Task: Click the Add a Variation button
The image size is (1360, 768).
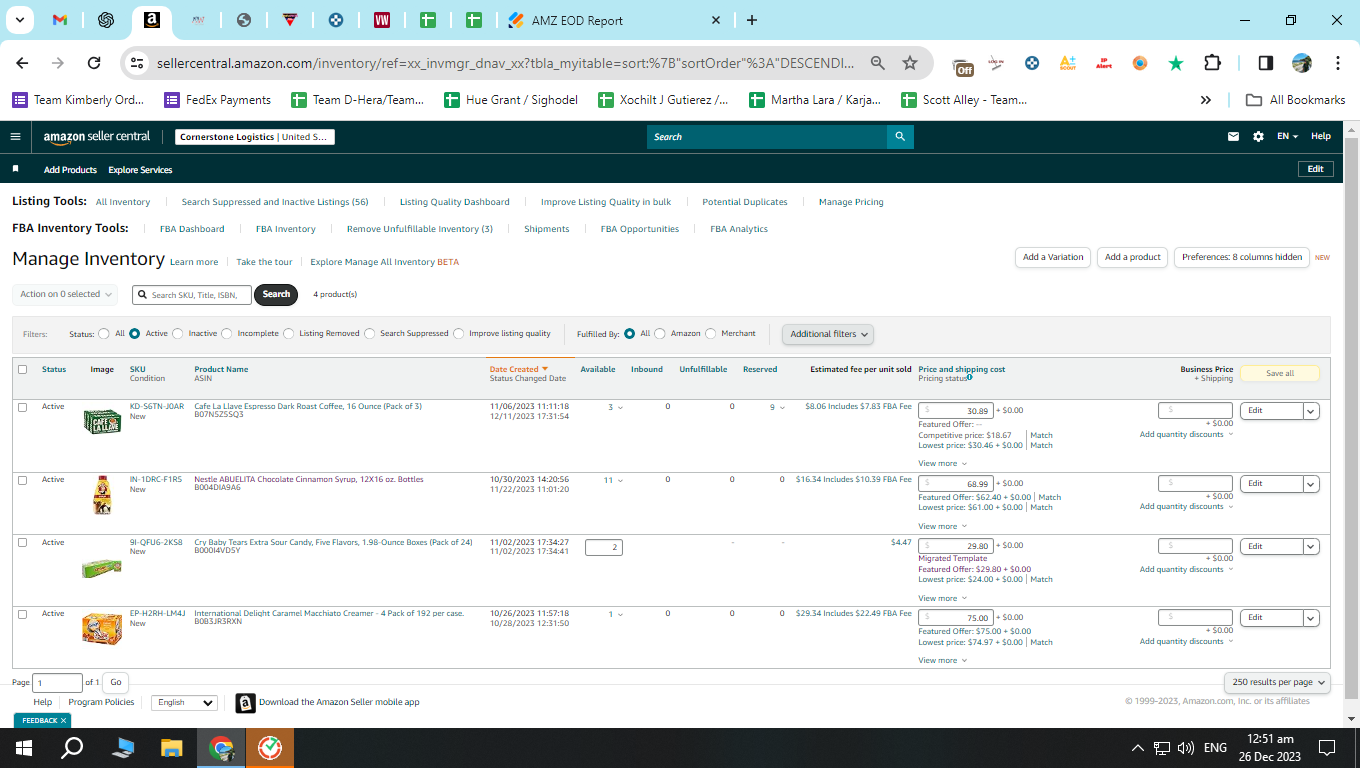Action: tap(1053, 257)
